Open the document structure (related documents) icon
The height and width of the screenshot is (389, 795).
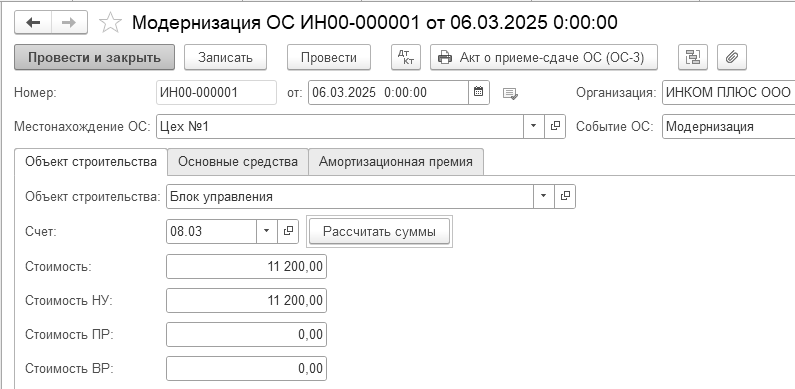click(x=693, y=57)
